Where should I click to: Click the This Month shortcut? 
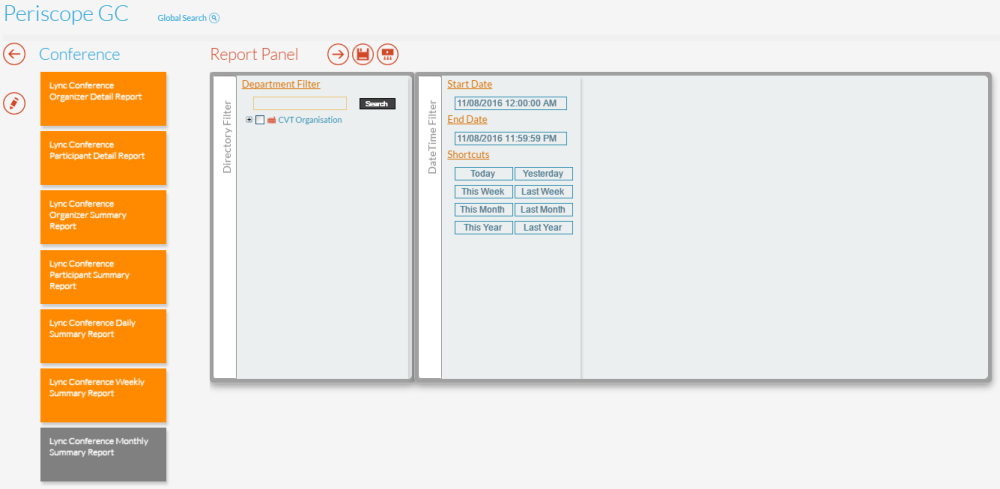pos(483,209)
